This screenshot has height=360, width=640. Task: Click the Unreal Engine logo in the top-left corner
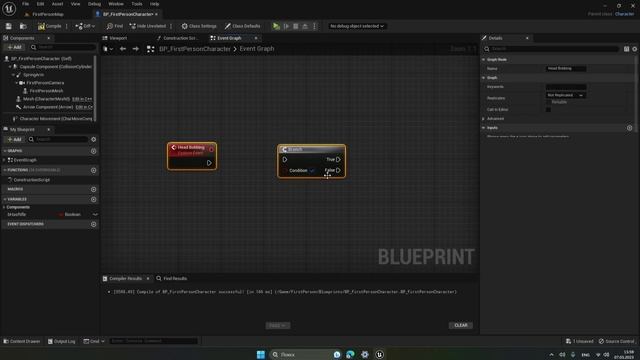click(9, 9)
